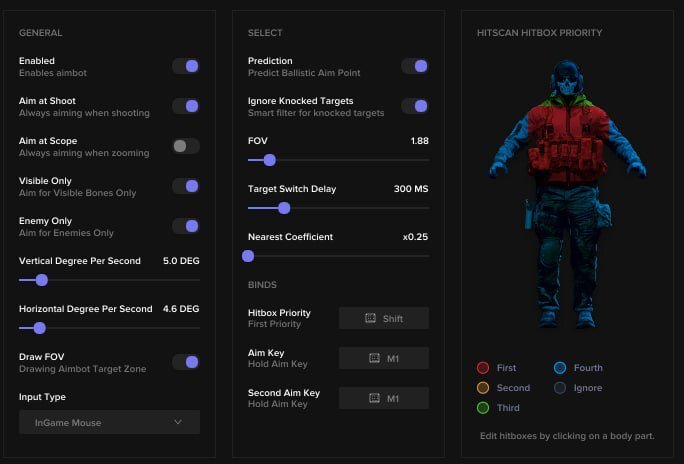Click the mouse icon in the Aim Key bind
Screen dimensions: 684x464
pyautogui.click(x=375, y=359)
